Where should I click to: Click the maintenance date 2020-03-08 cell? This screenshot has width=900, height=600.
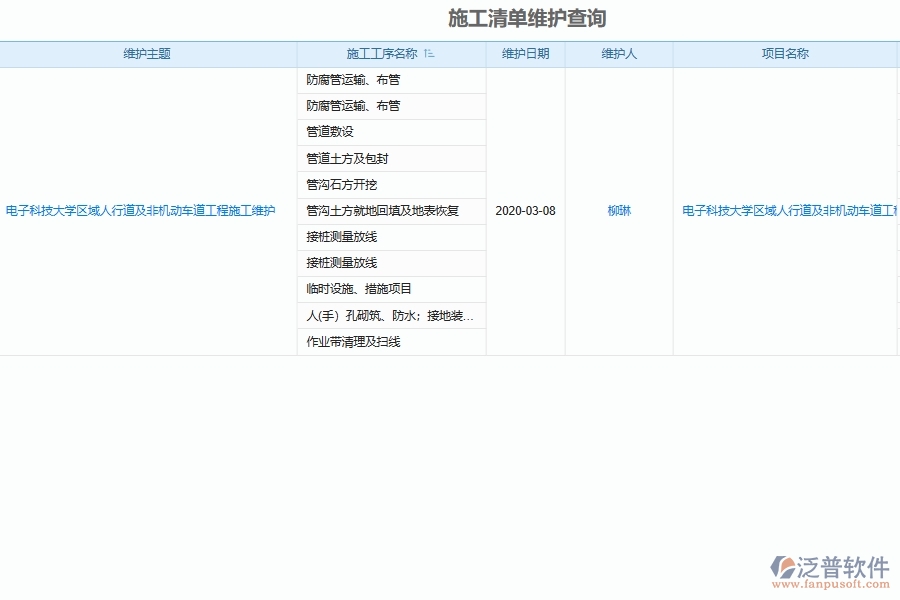pos(527,211)
